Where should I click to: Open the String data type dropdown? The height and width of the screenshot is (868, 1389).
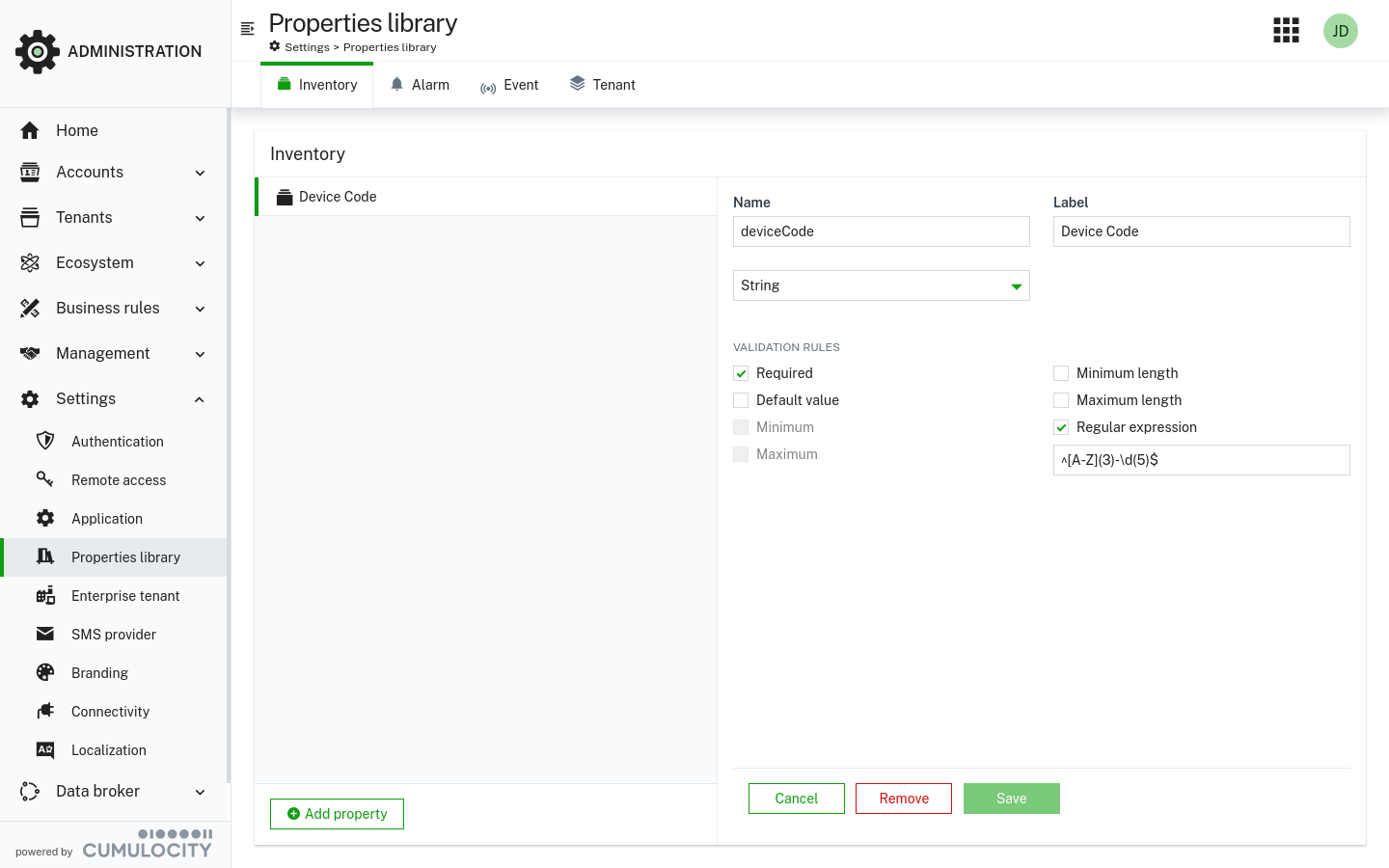(1016, 285)
